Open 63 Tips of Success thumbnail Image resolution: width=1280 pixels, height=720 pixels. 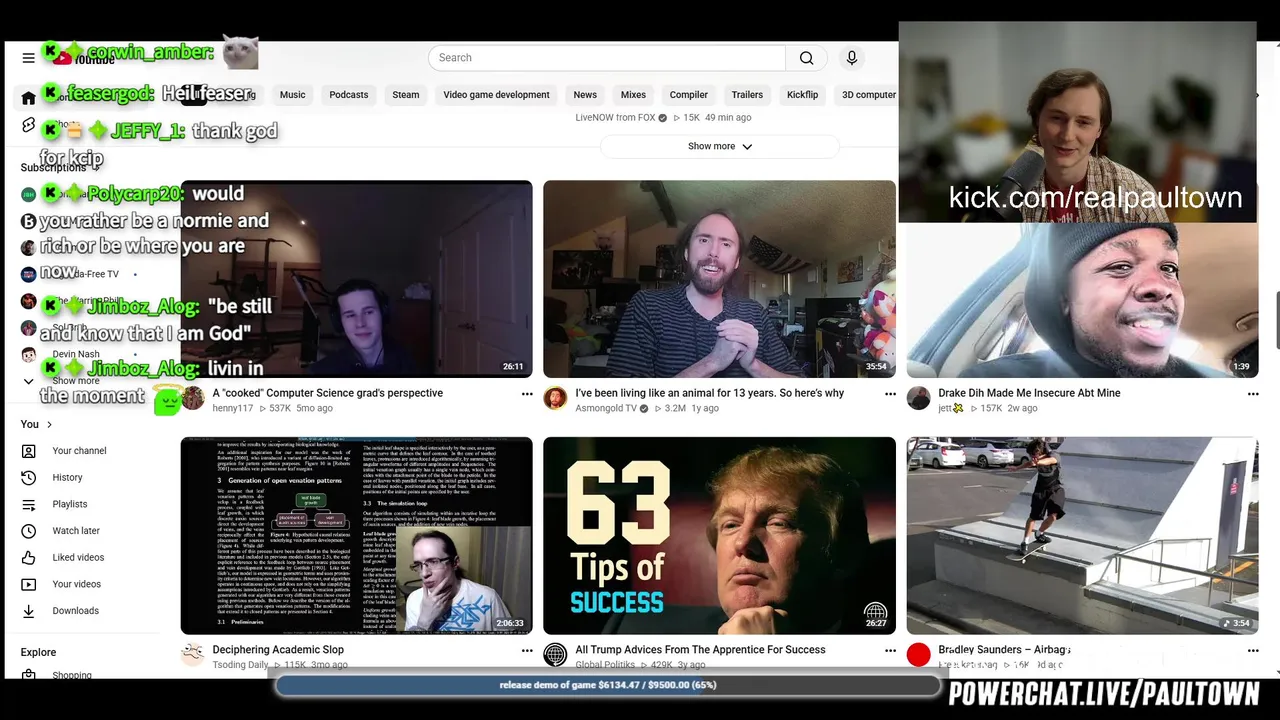[x=719, y=535]
